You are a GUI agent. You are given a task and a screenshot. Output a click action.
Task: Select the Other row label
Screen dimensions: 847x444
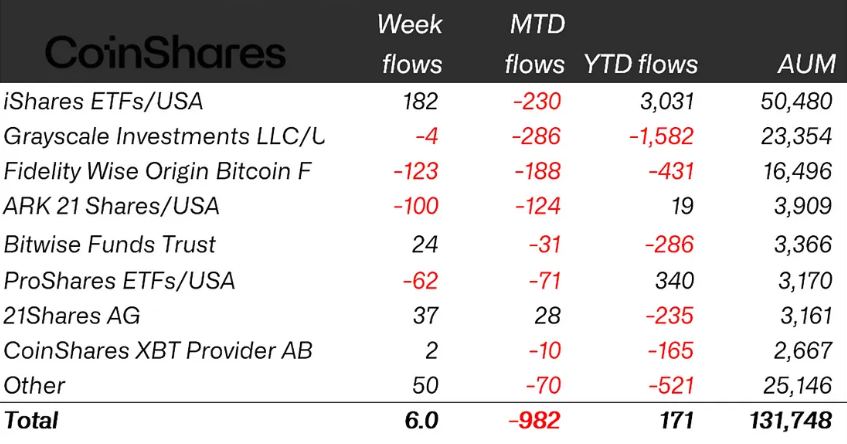click(x=35, y=386)
